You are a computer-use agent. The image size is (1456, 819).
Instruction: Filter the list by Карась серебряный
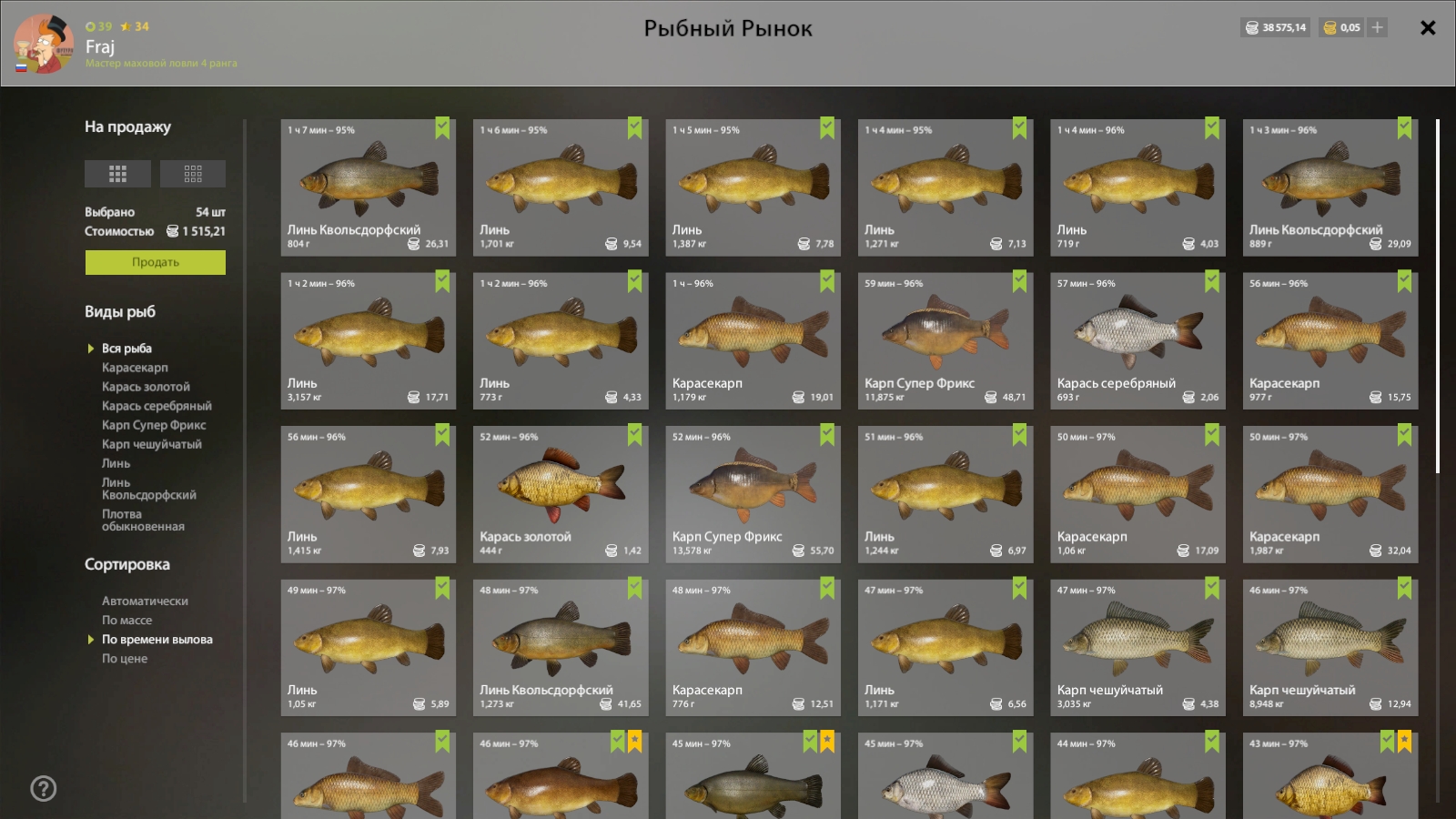click(157, 406)
